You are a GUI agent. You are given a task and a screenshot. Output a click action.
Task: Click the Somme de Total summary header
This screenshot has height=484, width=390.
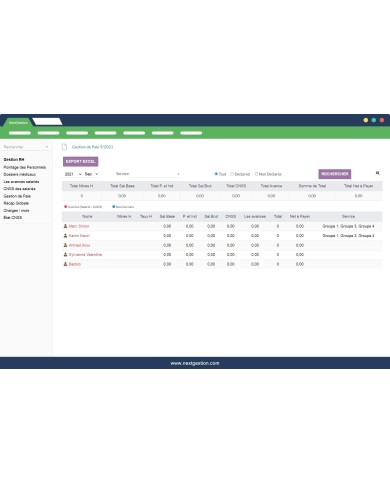tap(312, 186)
